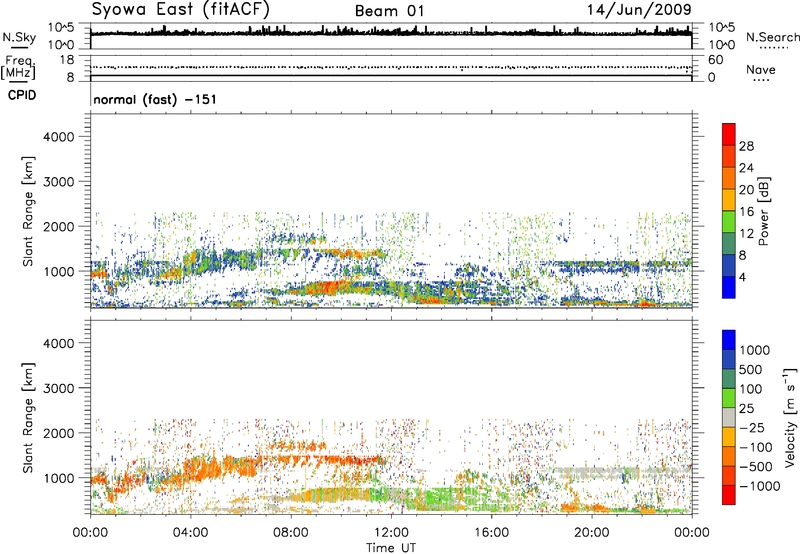This screenshot has height=554, width=800.
Task: Click the "18" frequency axis tick
Action: pos(67,60)
